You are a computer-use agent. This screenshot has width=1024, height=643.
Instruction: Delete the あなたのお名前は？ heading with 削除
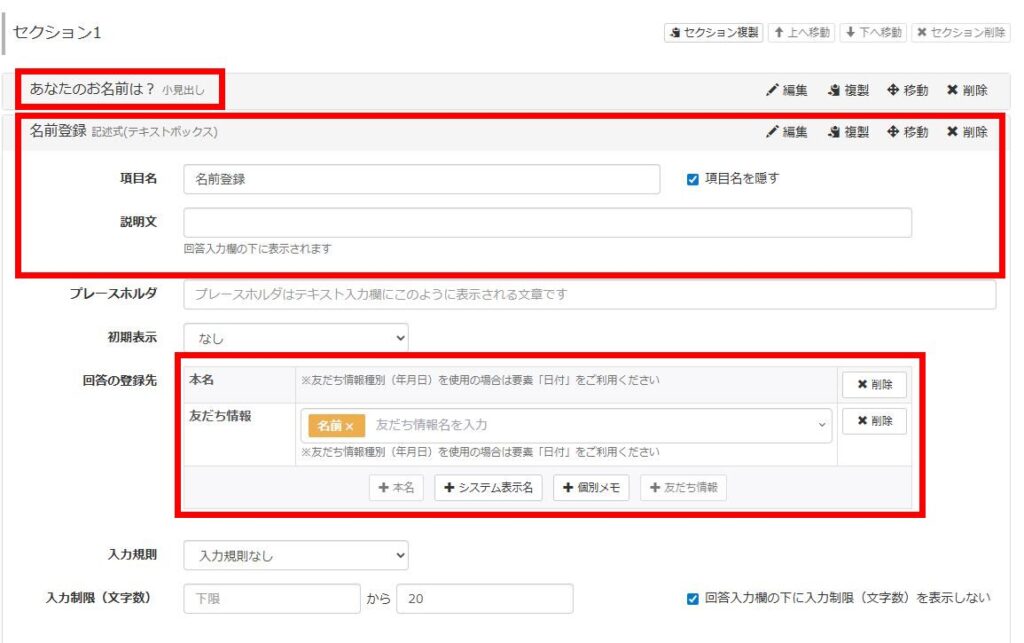pyautogui.click(x=967, y=91)
